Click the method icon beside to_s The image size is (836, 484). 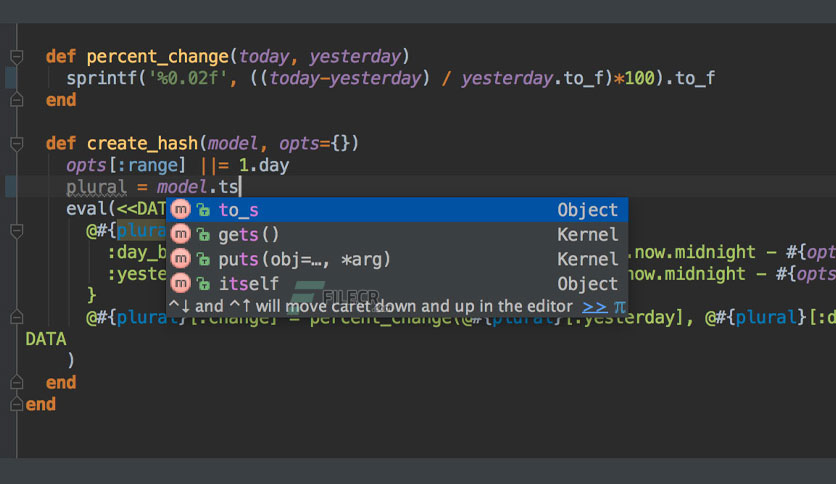180,209
